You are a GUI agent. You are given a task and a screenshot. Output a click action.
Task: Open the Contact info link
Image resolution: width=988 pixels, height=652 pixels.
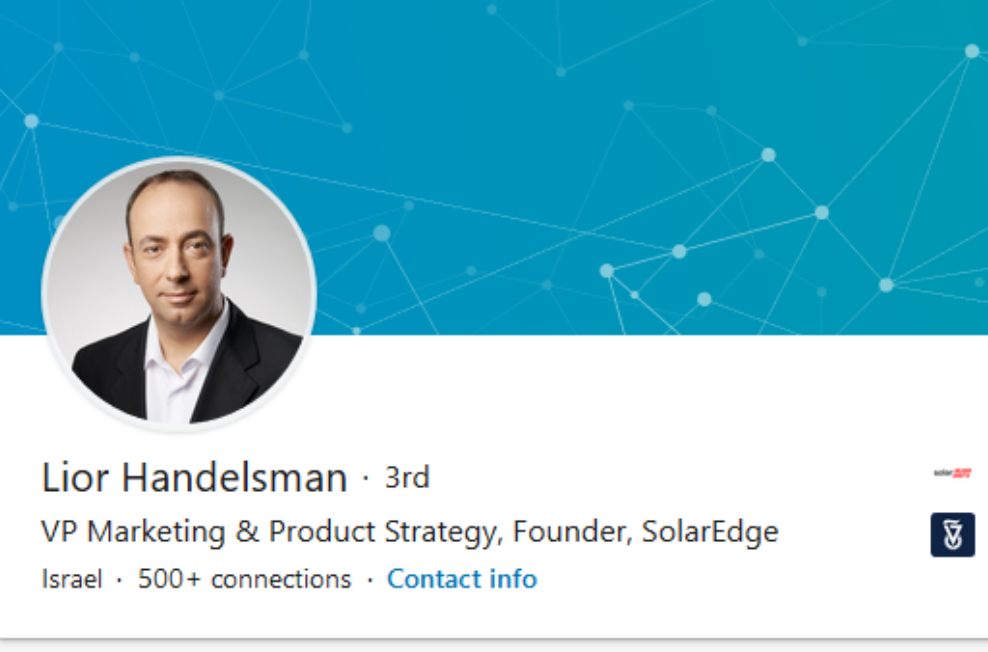[462, 579]
